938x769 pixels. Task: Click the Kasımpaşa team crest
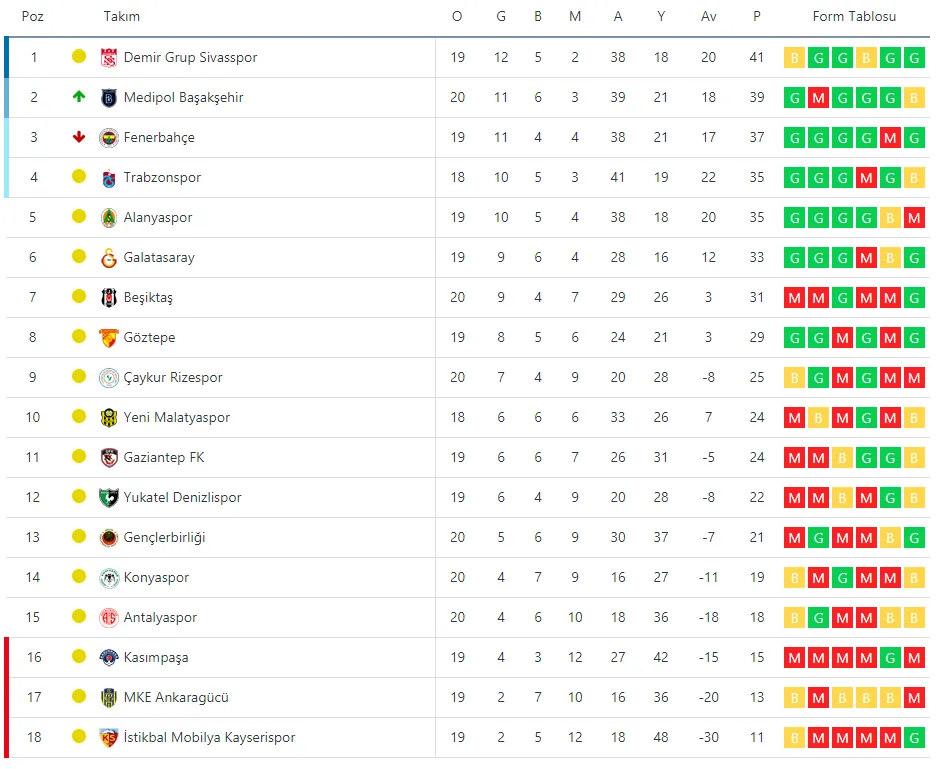[x=109, y=658]
